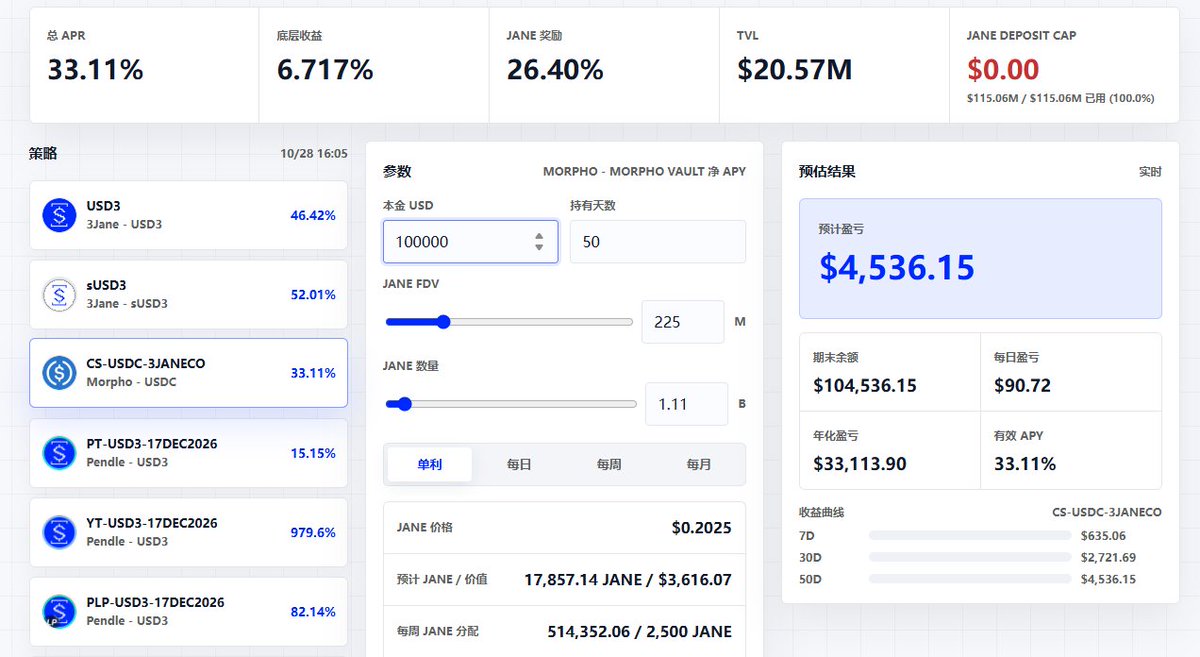Click the USD3 strategy token icon

[x=59, y=215]
